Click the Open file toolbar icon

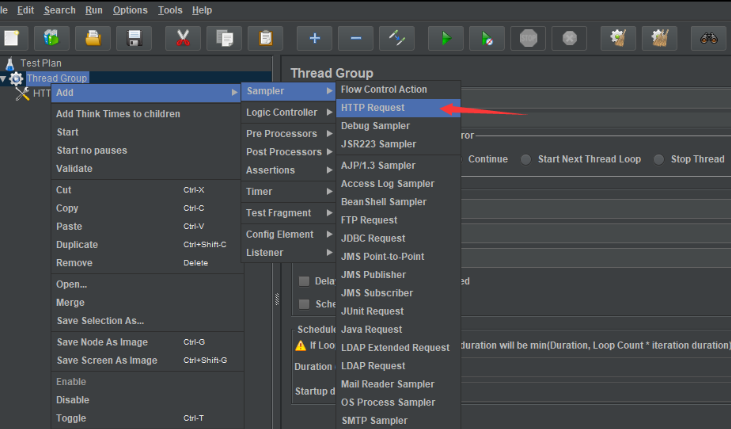click(x=93, y=38)
